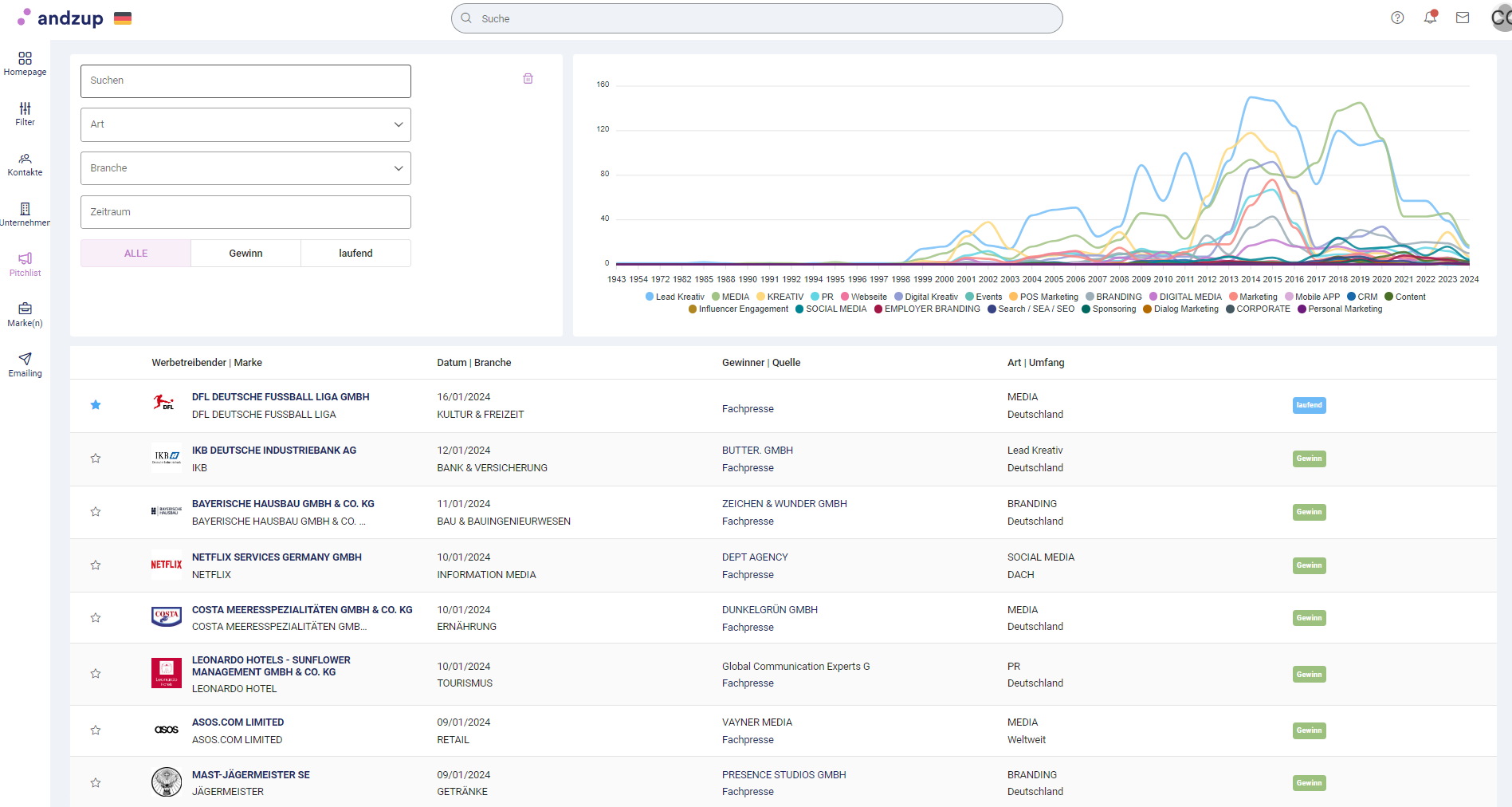
Task: Expand the Art dropdown
Action: tap(245, 124)
